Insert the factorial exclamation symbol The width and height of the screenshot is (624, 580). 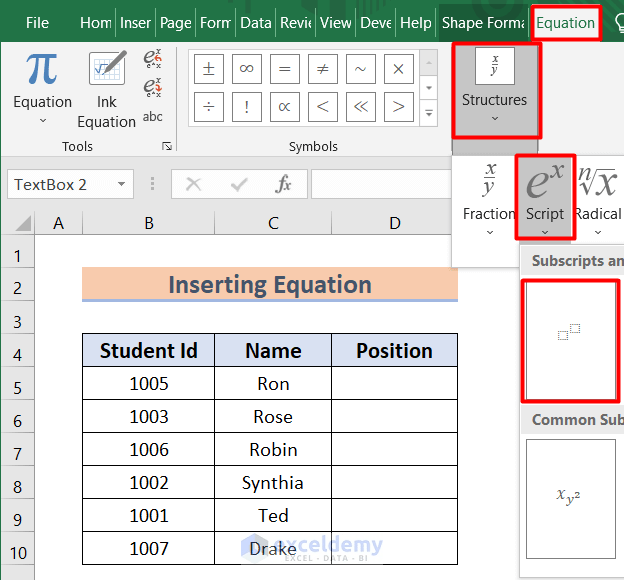247,107
